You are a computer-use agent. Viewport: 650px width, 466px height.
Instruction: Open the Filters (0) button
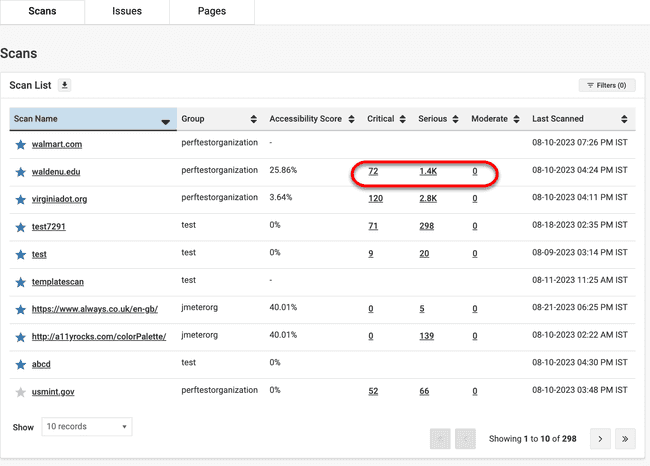pyautogui.click(x=606, y=86)
